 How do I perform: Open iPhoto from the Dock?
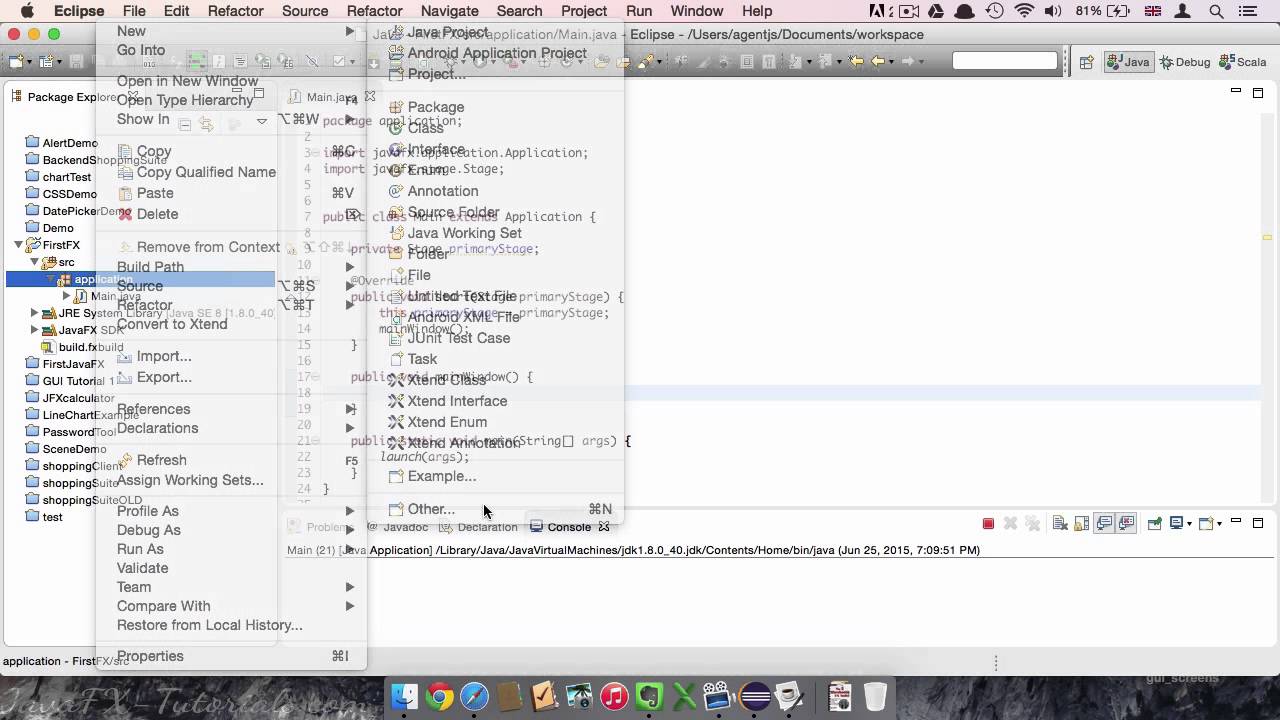point(580,696)
